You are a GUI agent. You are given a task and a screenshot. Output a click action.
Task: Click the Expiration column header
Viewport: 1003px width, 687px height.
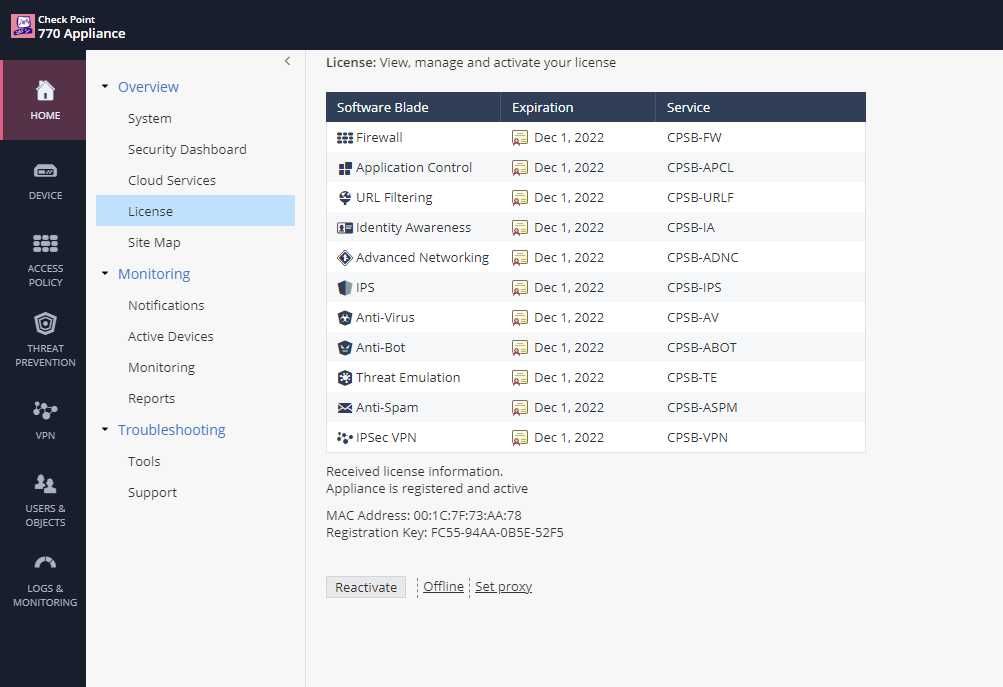click(x=578, y=107)
